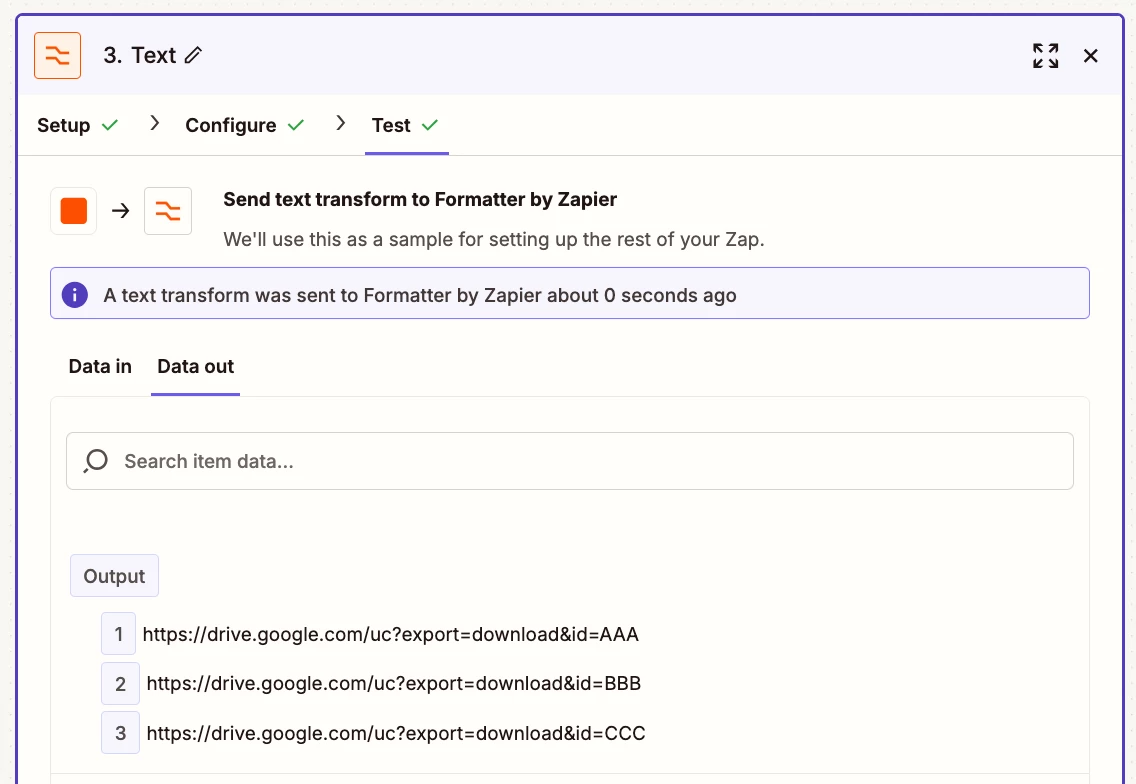The width and height of the screenshot is (1136, 784).
Task: Click the Formatter icon beside step title
Action: [57, 55]
